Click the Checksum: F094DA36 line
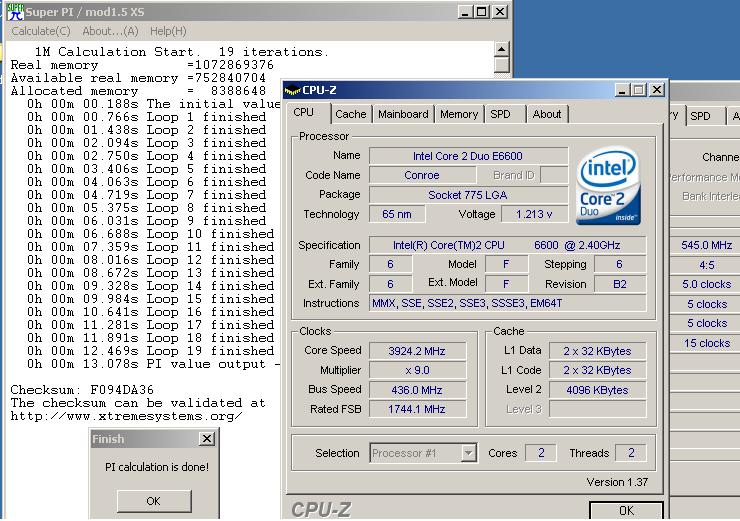740x521 pixels. click(82, 390)
